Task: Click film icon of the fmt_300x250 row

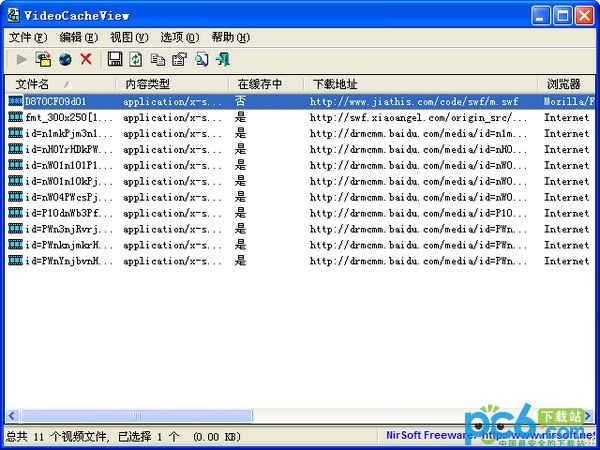Action: pyautogui.click(x=16, y=117)
